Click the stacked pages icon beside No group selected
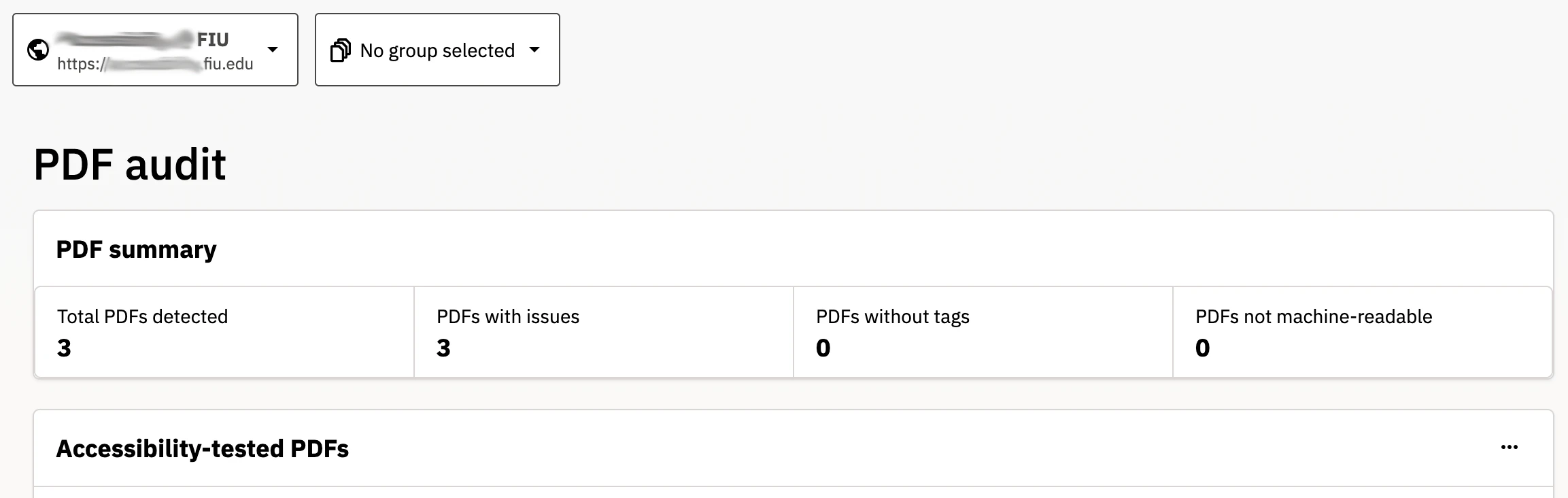This screenshot has width=1568, height=498. tap(341, 49)
